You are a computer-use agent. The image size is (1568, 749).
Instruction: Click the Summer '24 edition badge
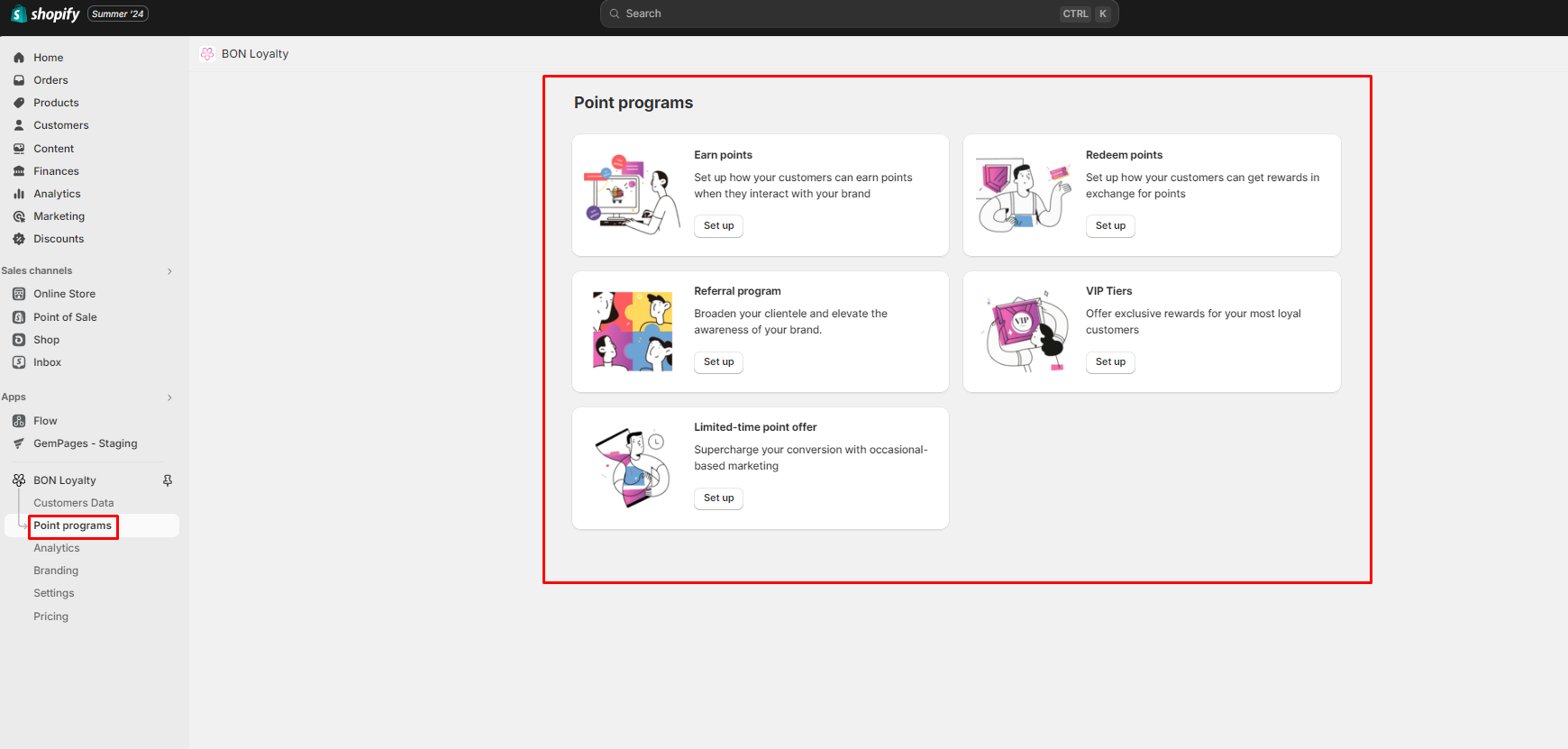point(118,14)
